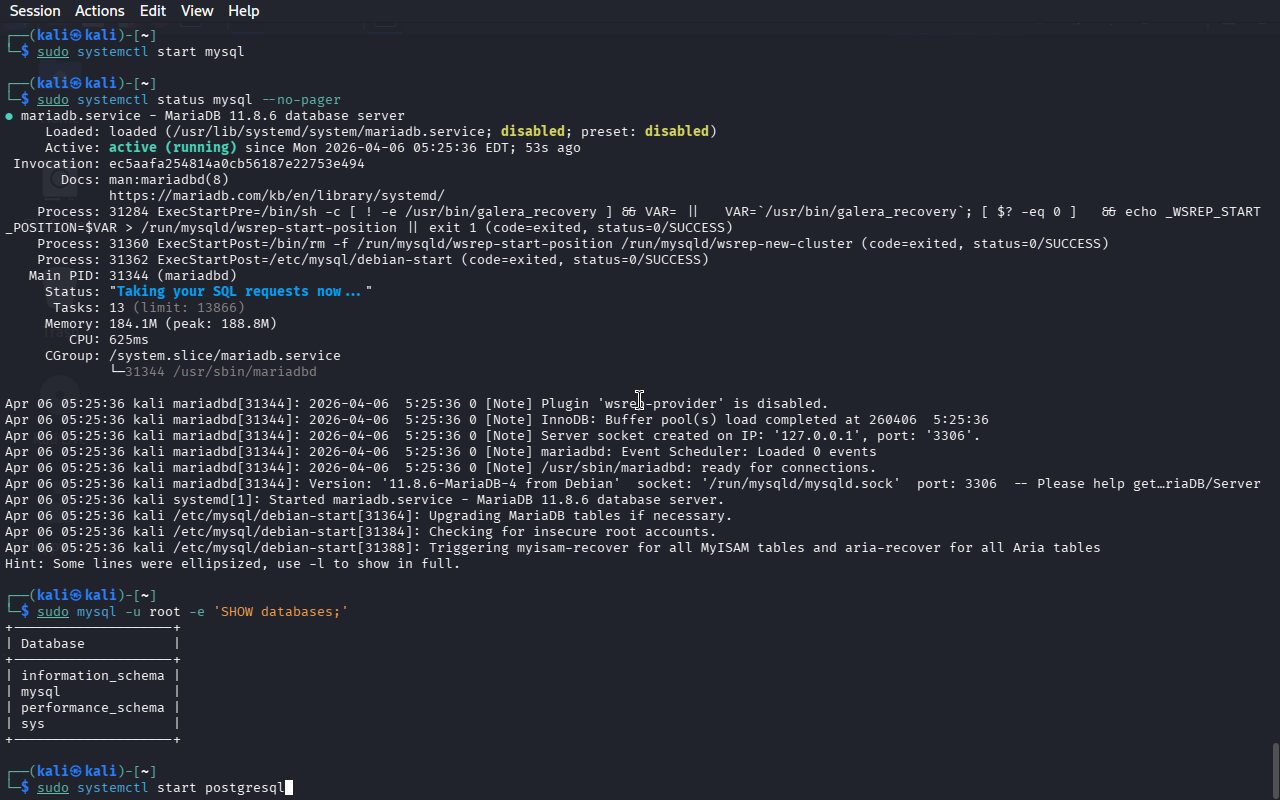The height and width of the screenshot is (800, 1280).
Task: Click the "--no-pager" flag in status command
Action: click(x=300, y=100)
